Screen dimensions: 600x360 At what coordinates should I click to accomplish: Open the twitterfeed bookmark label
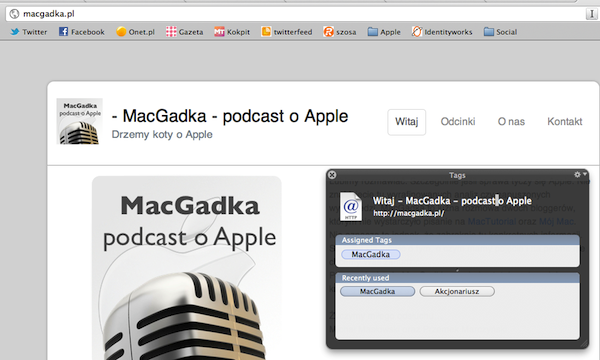point(293,32)
